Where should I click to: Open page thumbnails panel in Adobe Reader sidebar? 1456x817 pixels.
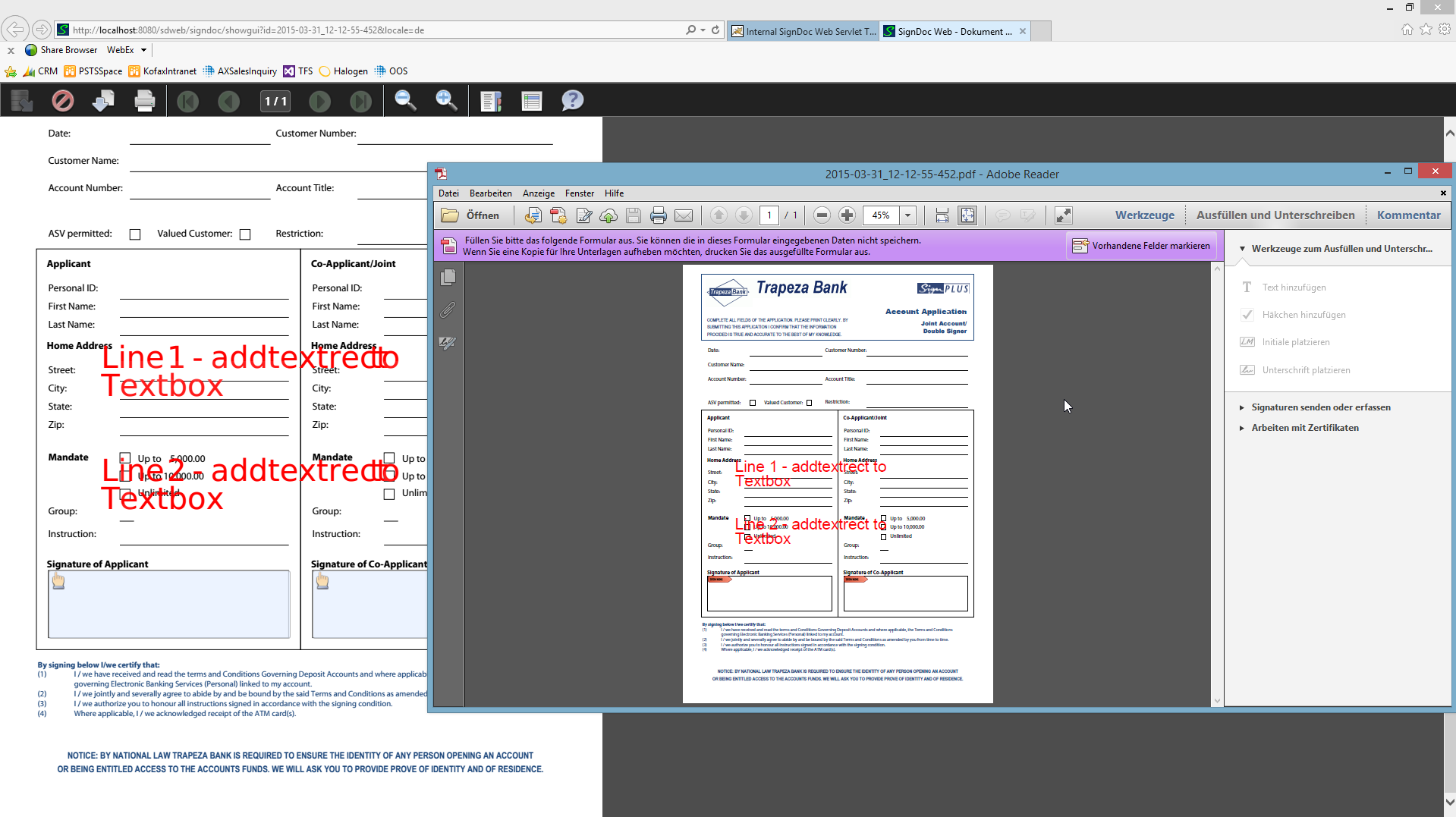tap(448, 278)
